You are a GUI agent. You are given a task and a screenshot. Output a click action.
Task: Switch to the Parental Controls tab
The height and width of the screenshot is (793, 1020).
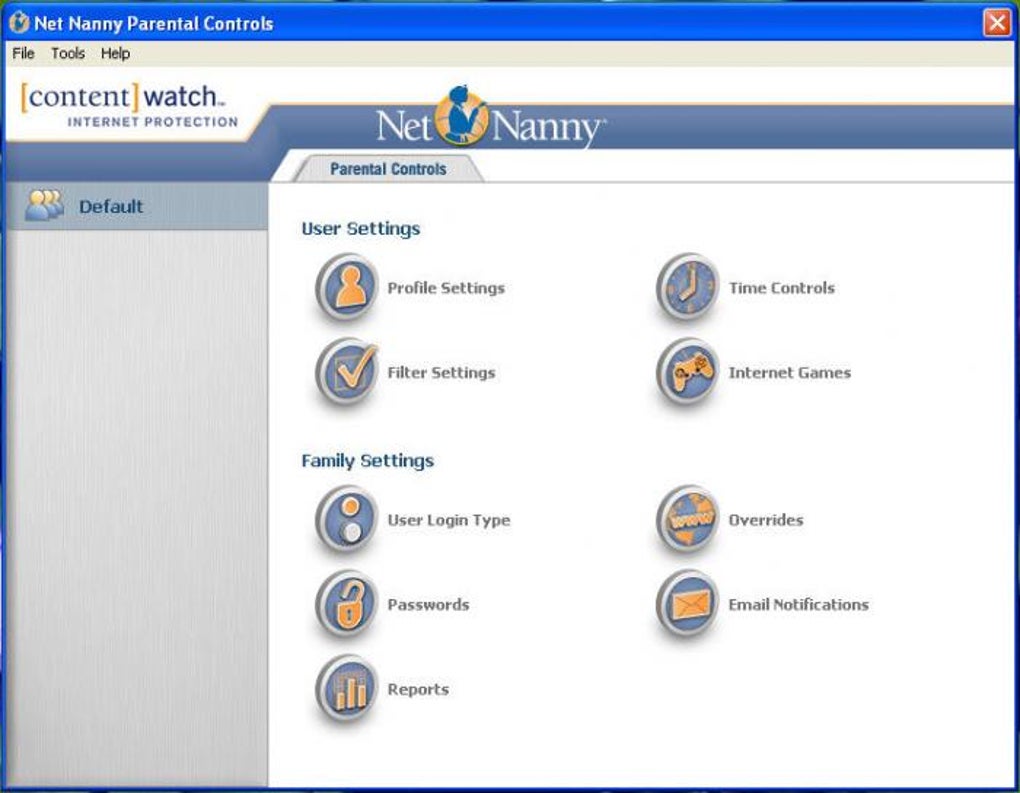388,169
